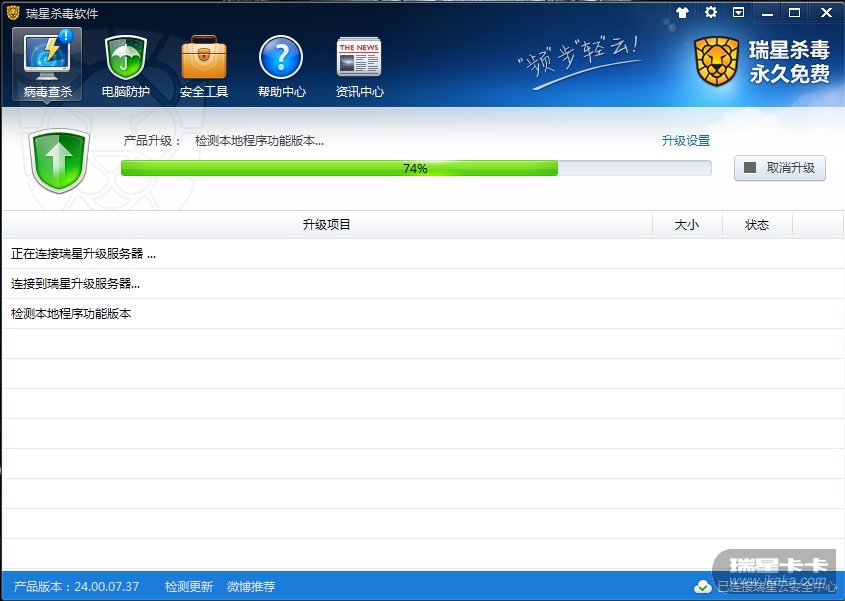Click the 升级项目 column header
Screen dimensions: 845x601
(327, 225)
